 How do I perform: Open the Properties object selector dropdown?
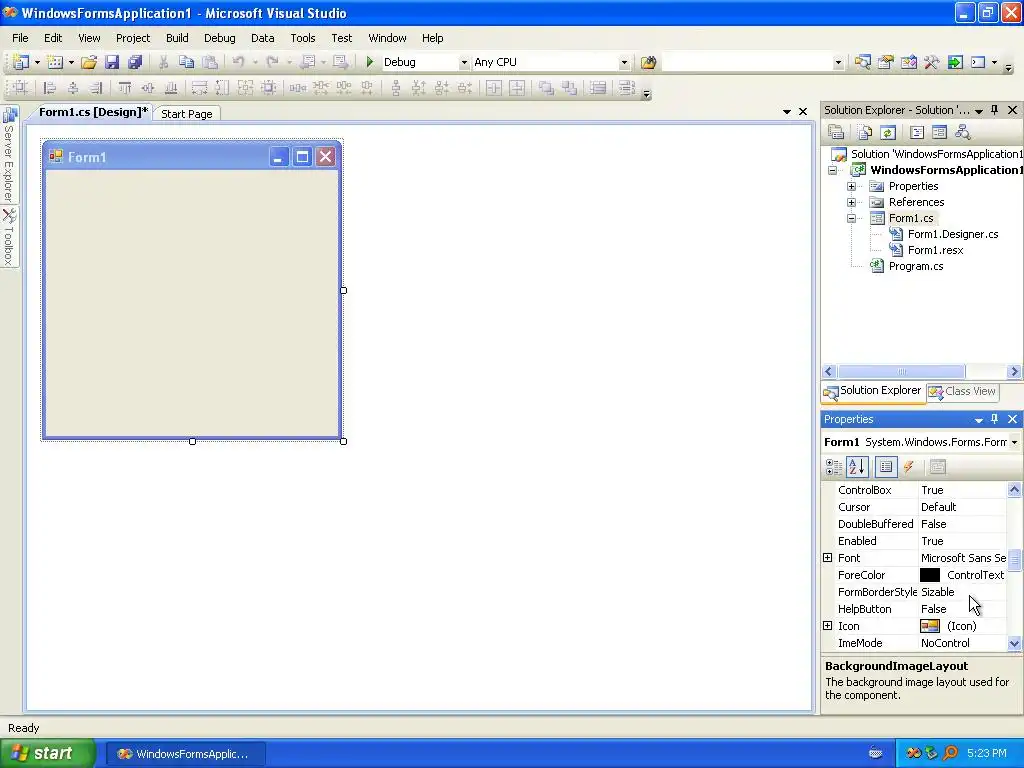1014,442
